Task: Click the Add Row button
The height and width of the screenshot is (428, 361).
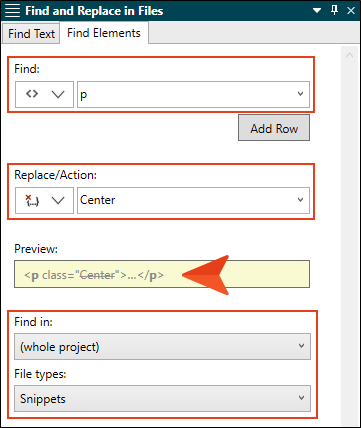Action: (x=274, y=128)
